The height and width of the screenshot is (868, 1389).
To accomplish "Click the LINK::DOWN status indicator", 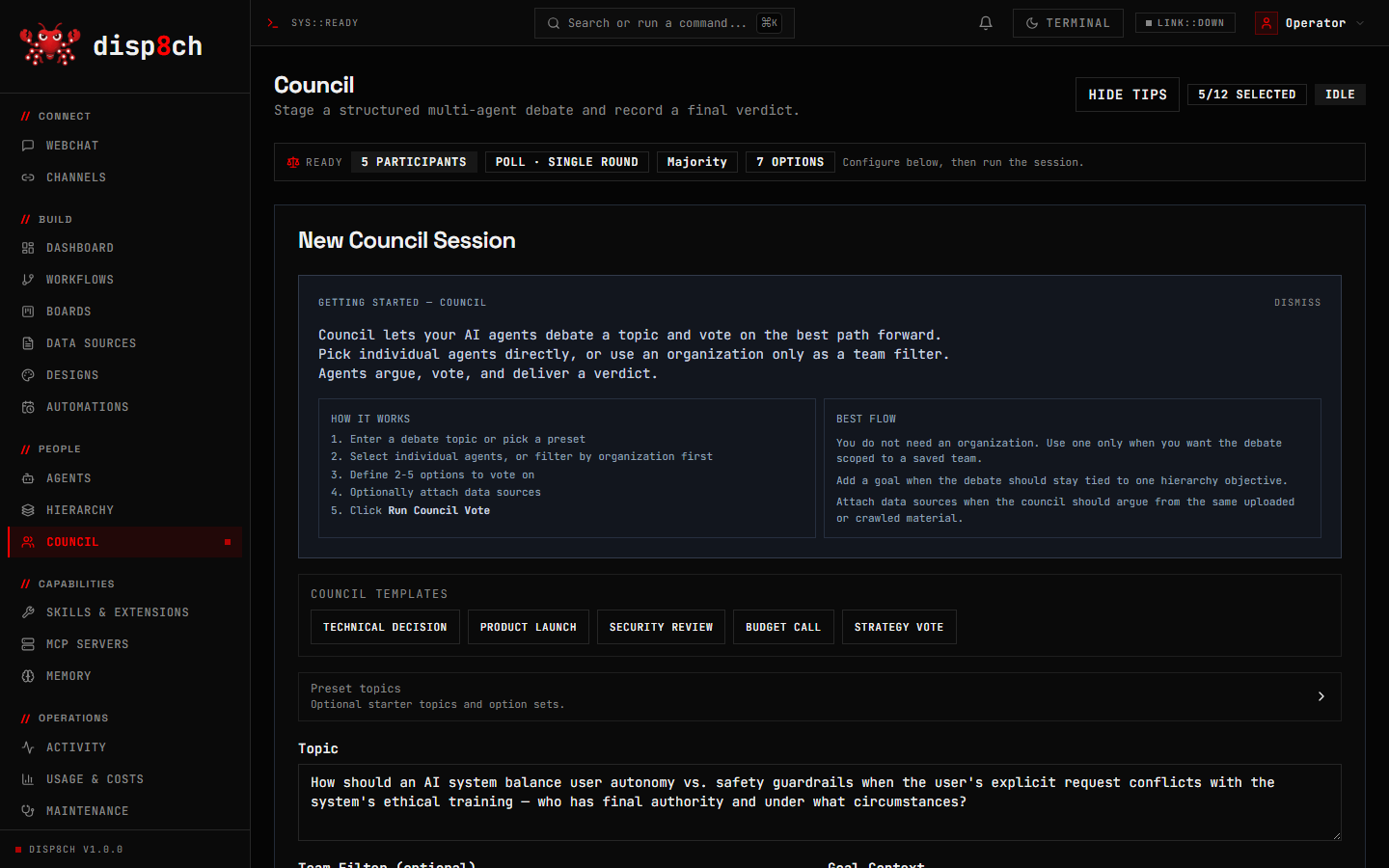I will pyautogui.click(x=1185, y=23).
